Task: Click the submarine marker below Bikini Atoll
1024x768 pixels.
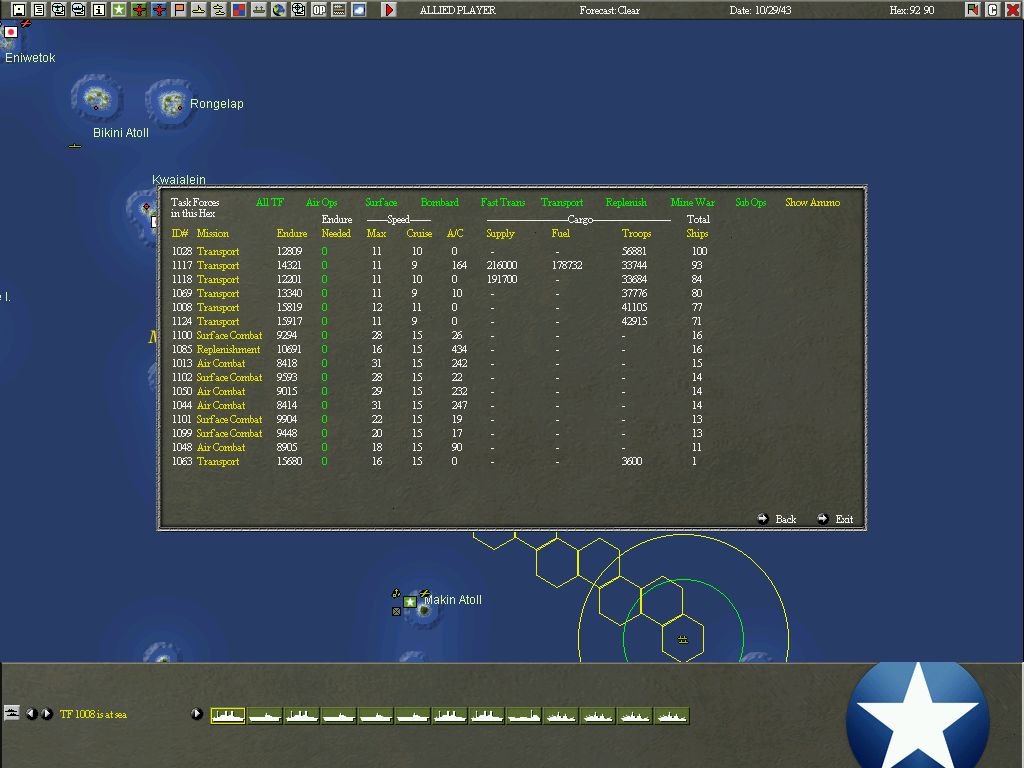Action: click(x=75, y=146)
